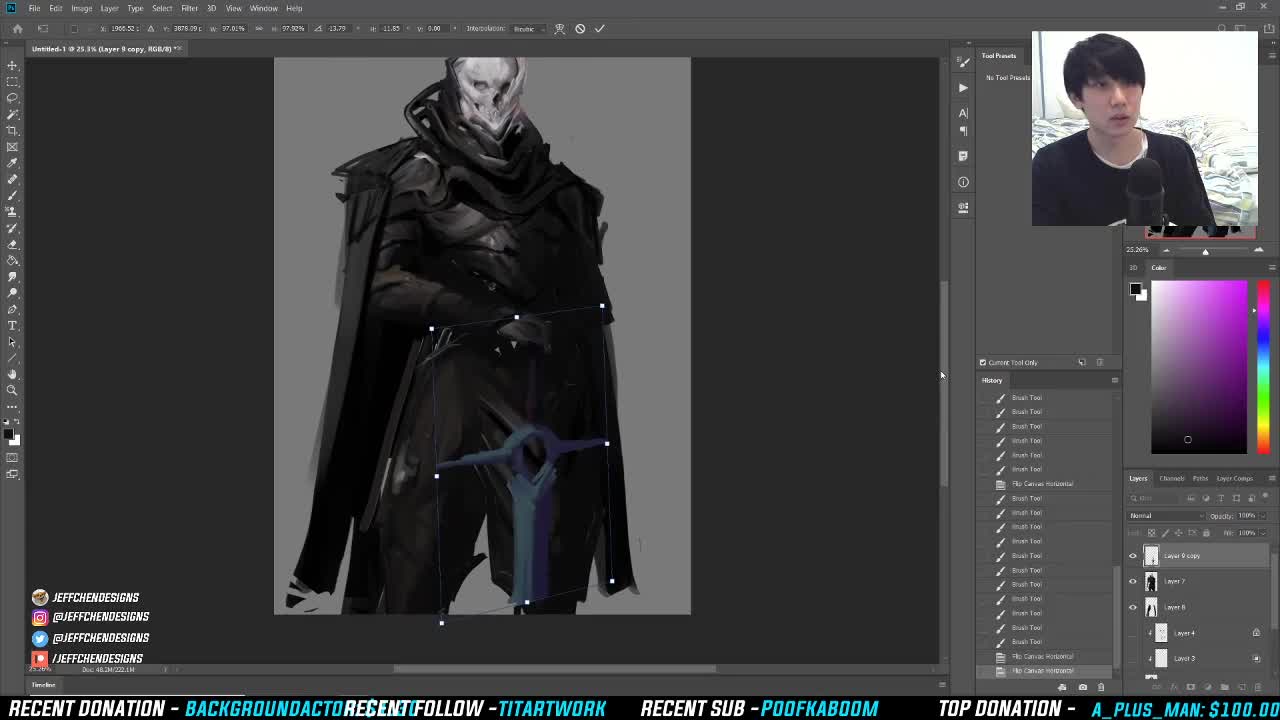Screen dimensions: 1280x720
Task: Open the Tool Presets panel
Action: [998, 56]
